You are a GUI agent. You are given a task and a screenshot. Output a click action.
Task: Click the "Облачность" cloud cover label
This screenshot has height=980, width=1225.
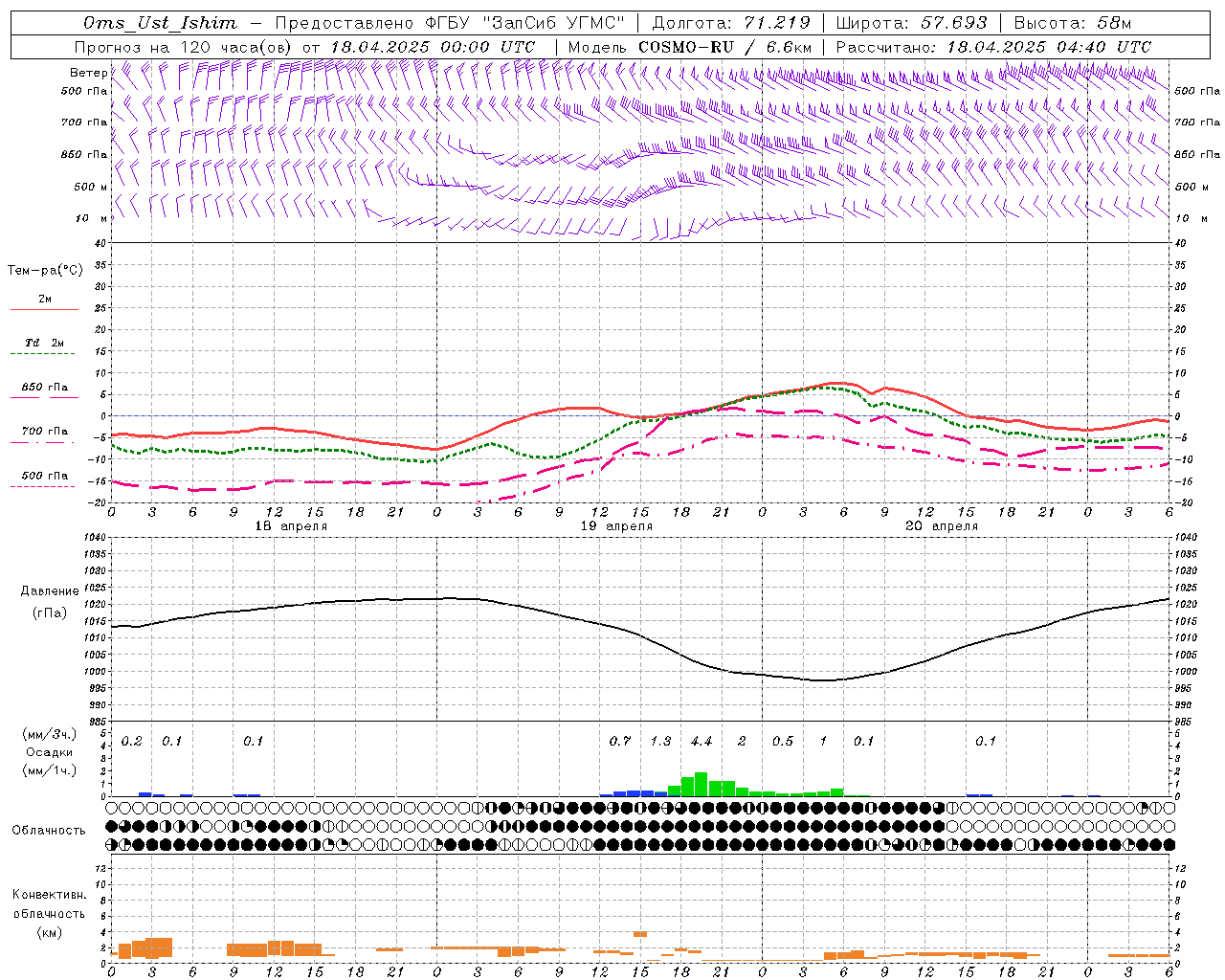[x=49, y=831]
